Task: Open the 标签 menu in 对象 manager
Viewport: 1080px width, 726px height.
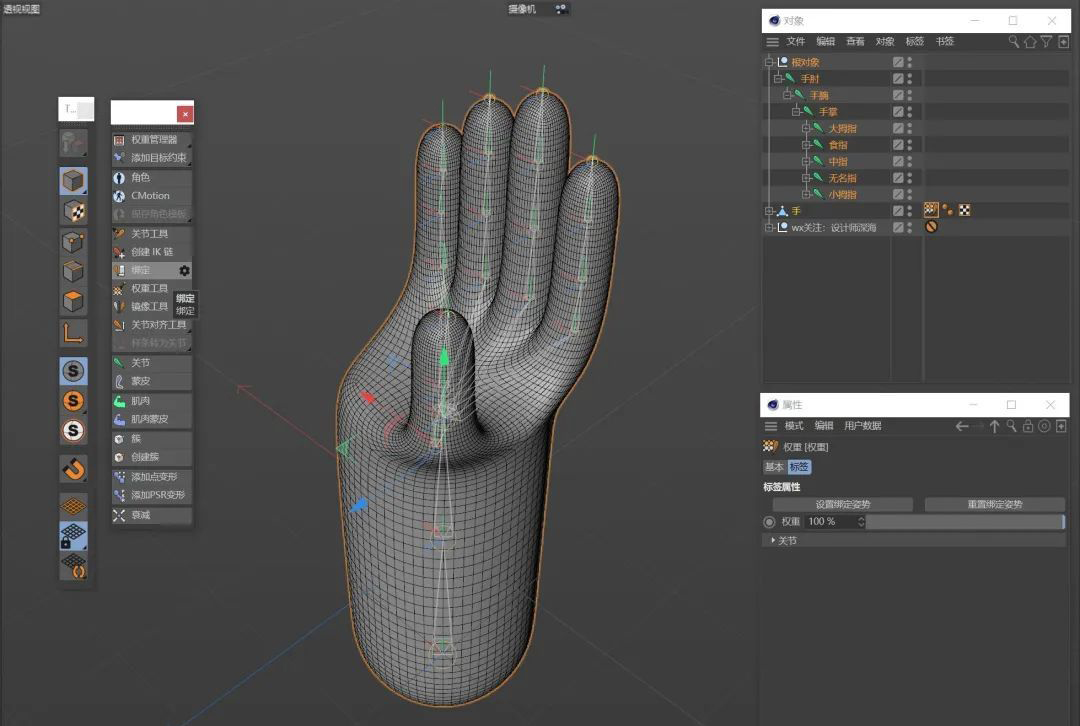Action: click(x=914, y=42)
